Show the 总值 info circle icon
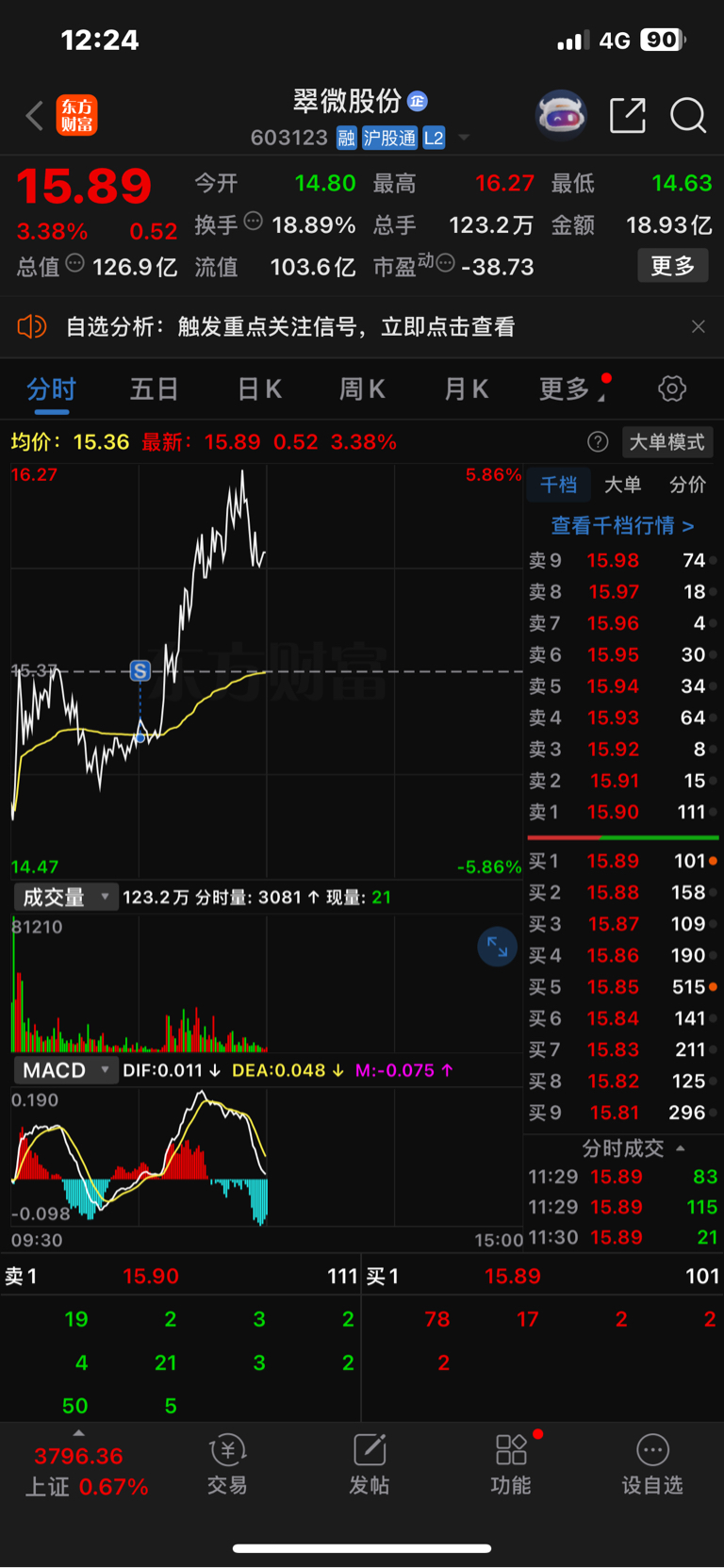Image resolution: width=724 pixels, height=1568 pixels. [74, 263]
